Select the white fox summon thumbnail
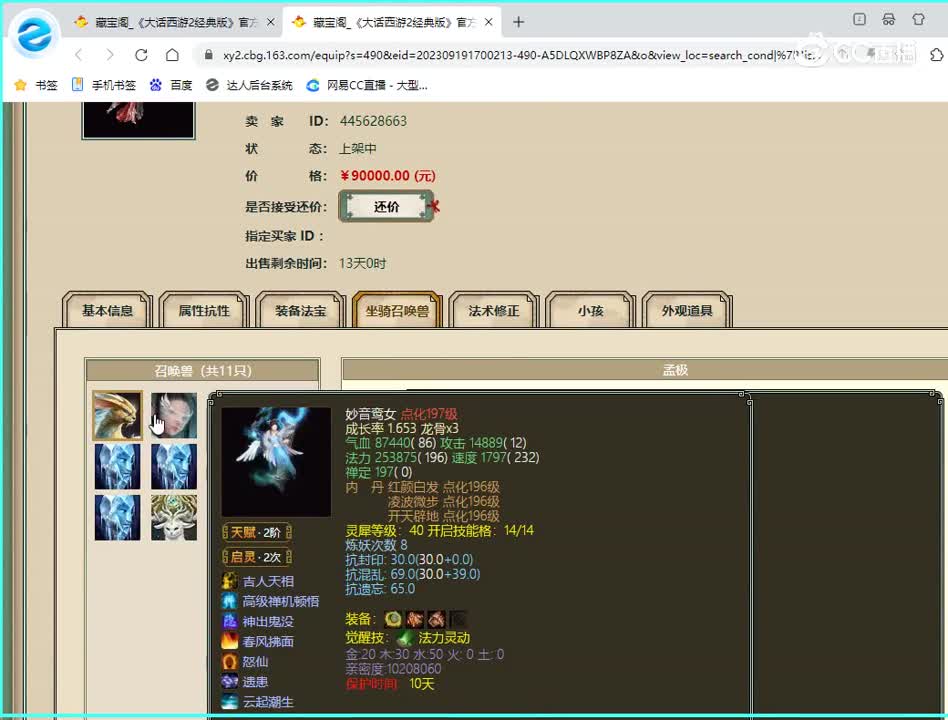The width and height of the screenshot is (948, 720). (x=174, y=517)
